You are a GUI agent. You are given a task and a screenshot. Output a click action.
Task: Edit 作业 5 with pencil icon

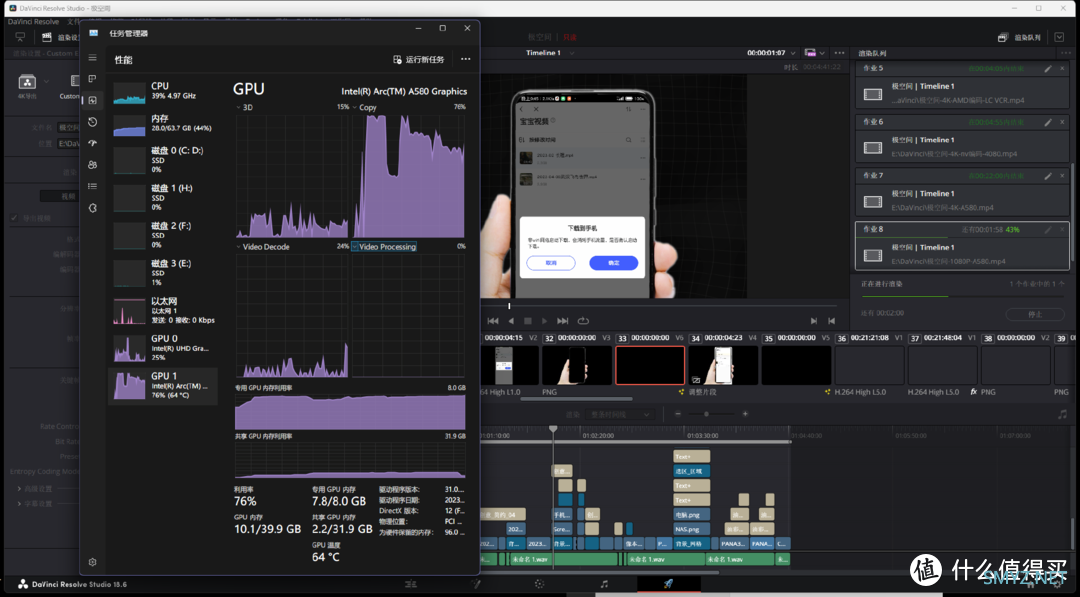(1048, 69)
